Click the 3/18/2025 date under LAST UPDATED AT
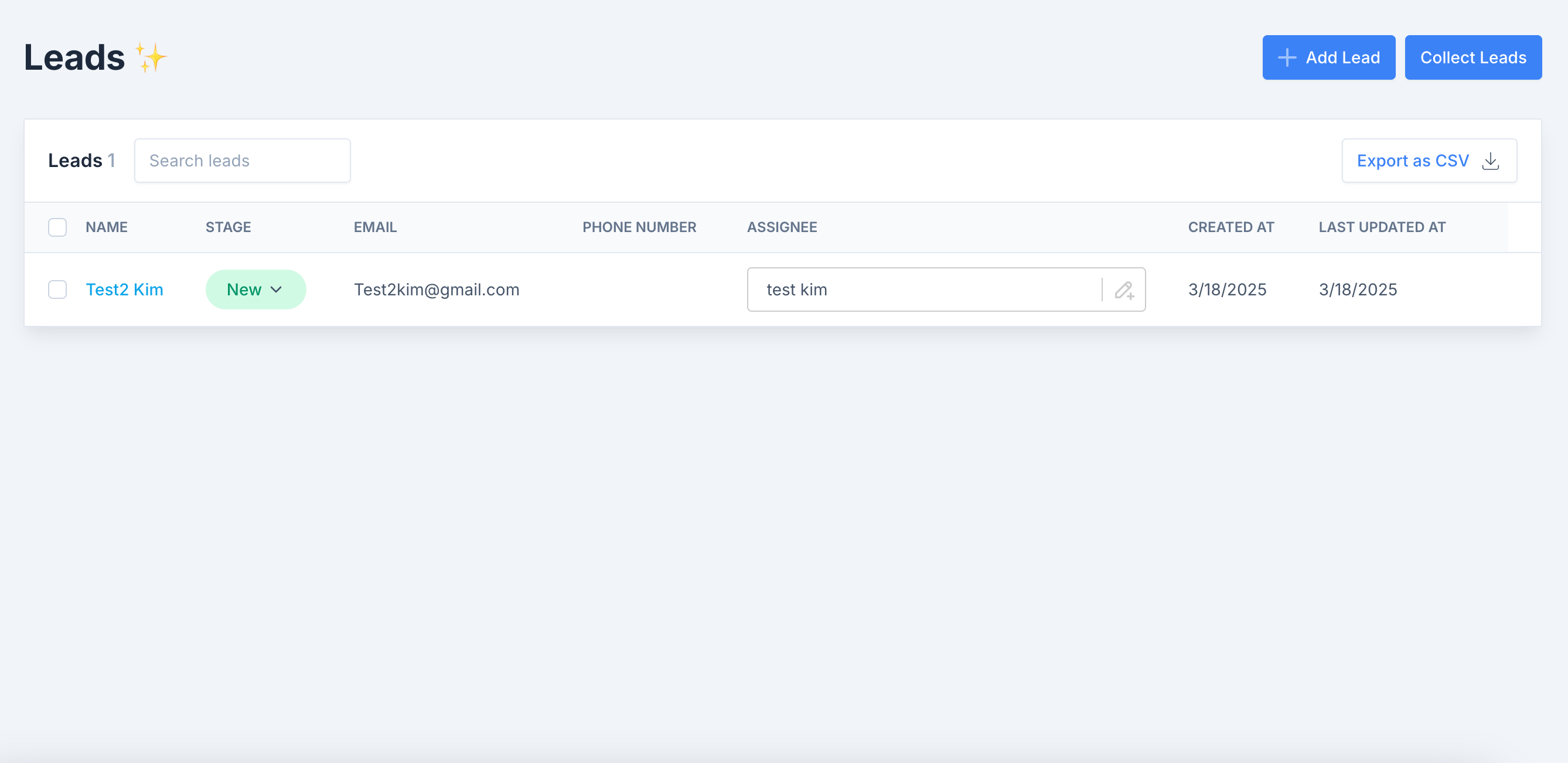The image size is (1568, 763). (1358, 289)
